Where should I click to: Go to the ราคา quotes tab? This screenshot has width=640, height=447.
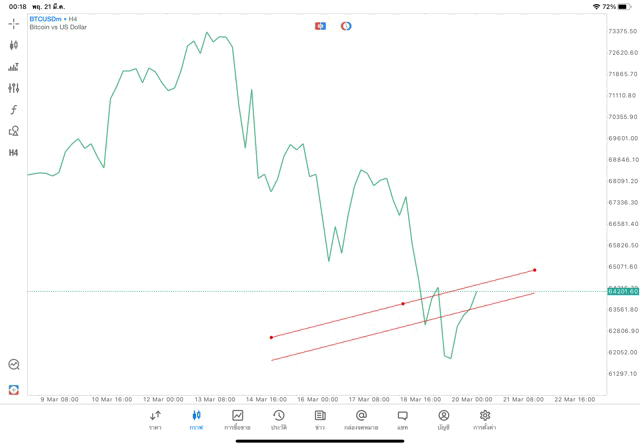click(x=155, y=420)
